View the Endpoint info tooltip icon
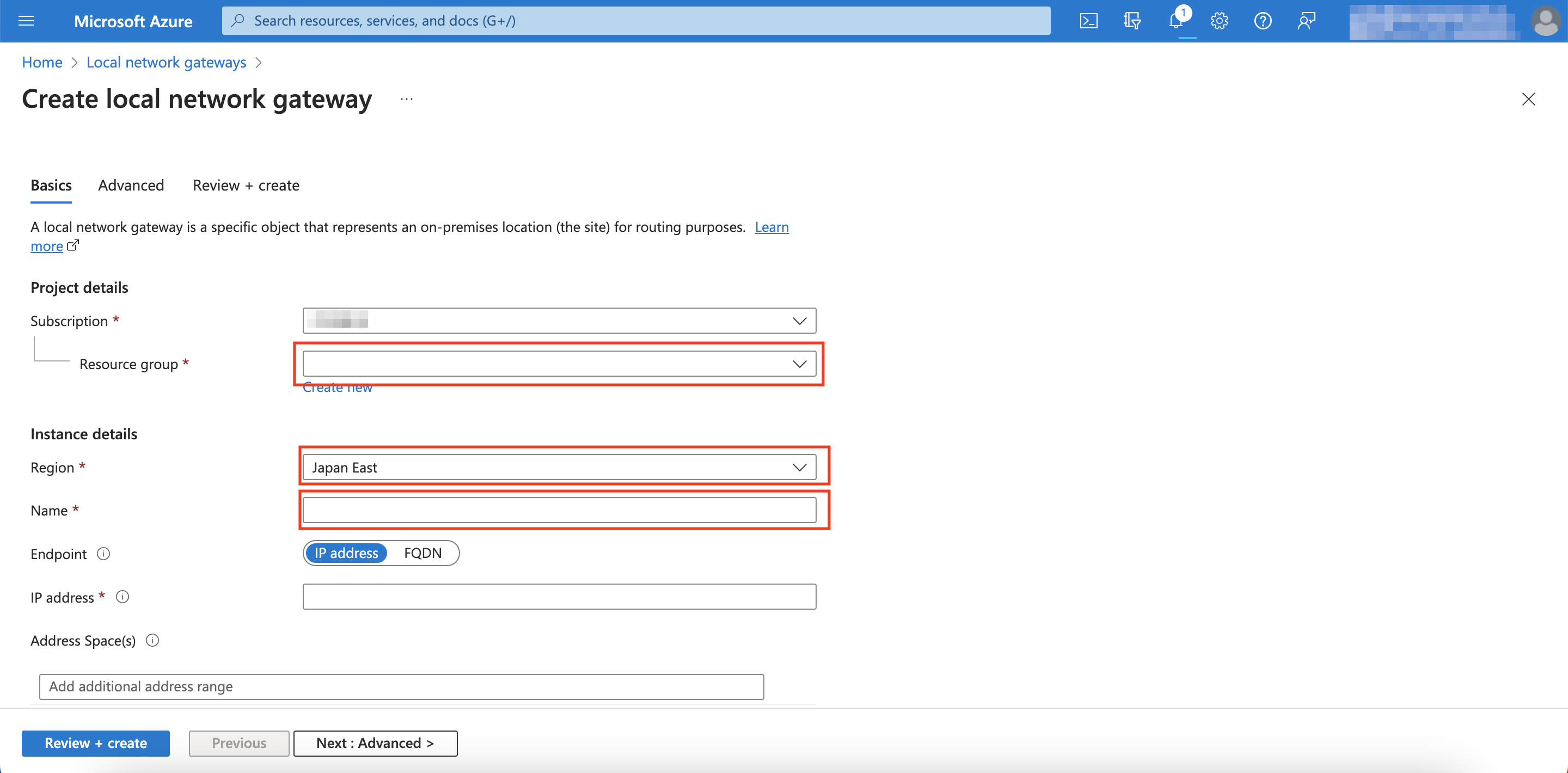Screen dimensions: 1568x773 [103, 553]
